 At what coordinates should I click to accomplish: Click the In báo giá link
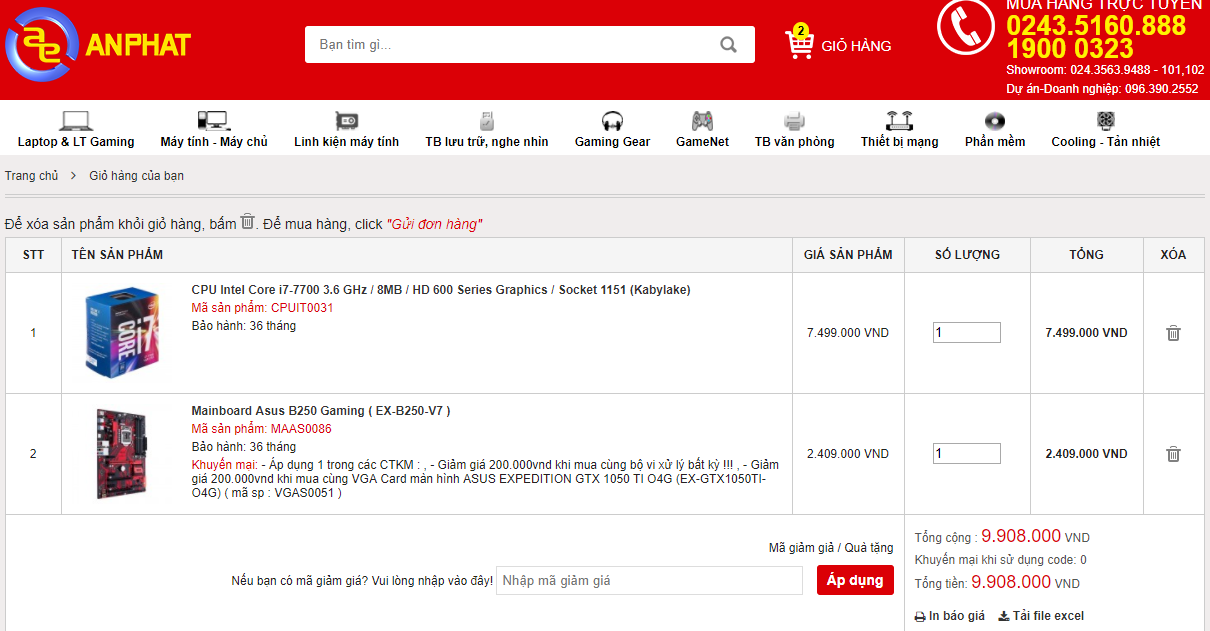957,616
